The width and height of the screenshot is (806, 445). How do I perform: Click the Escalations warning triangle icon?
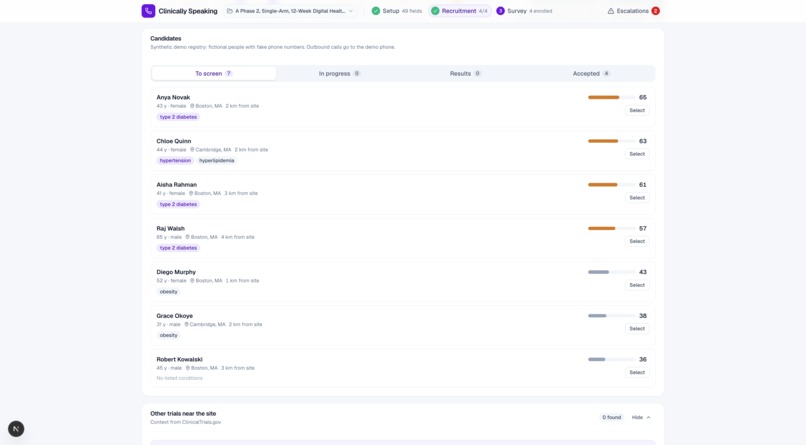click(611, 11)
